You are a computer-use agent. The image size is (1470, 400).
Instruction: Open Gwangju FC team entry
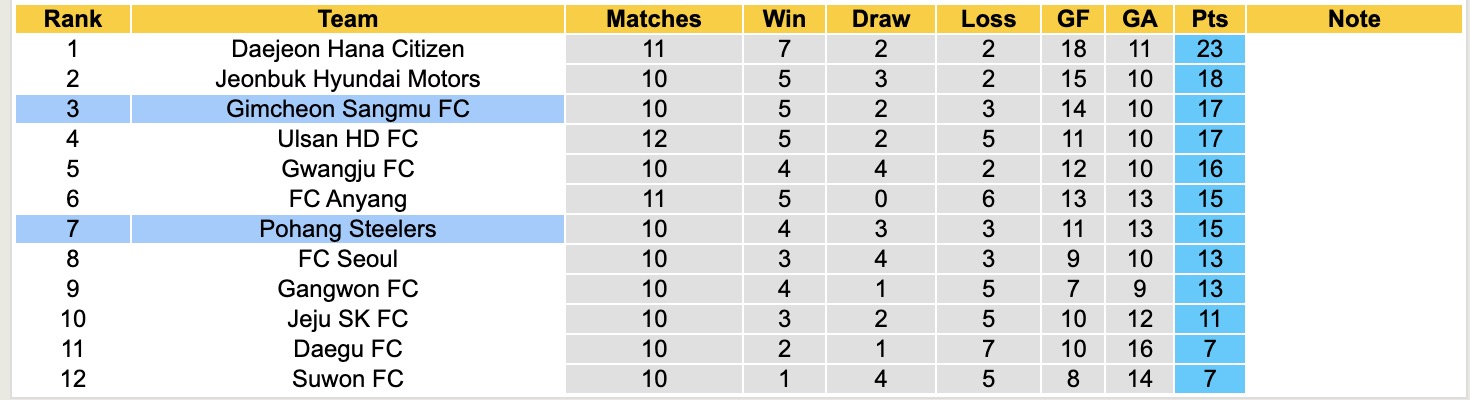[348, 169]
